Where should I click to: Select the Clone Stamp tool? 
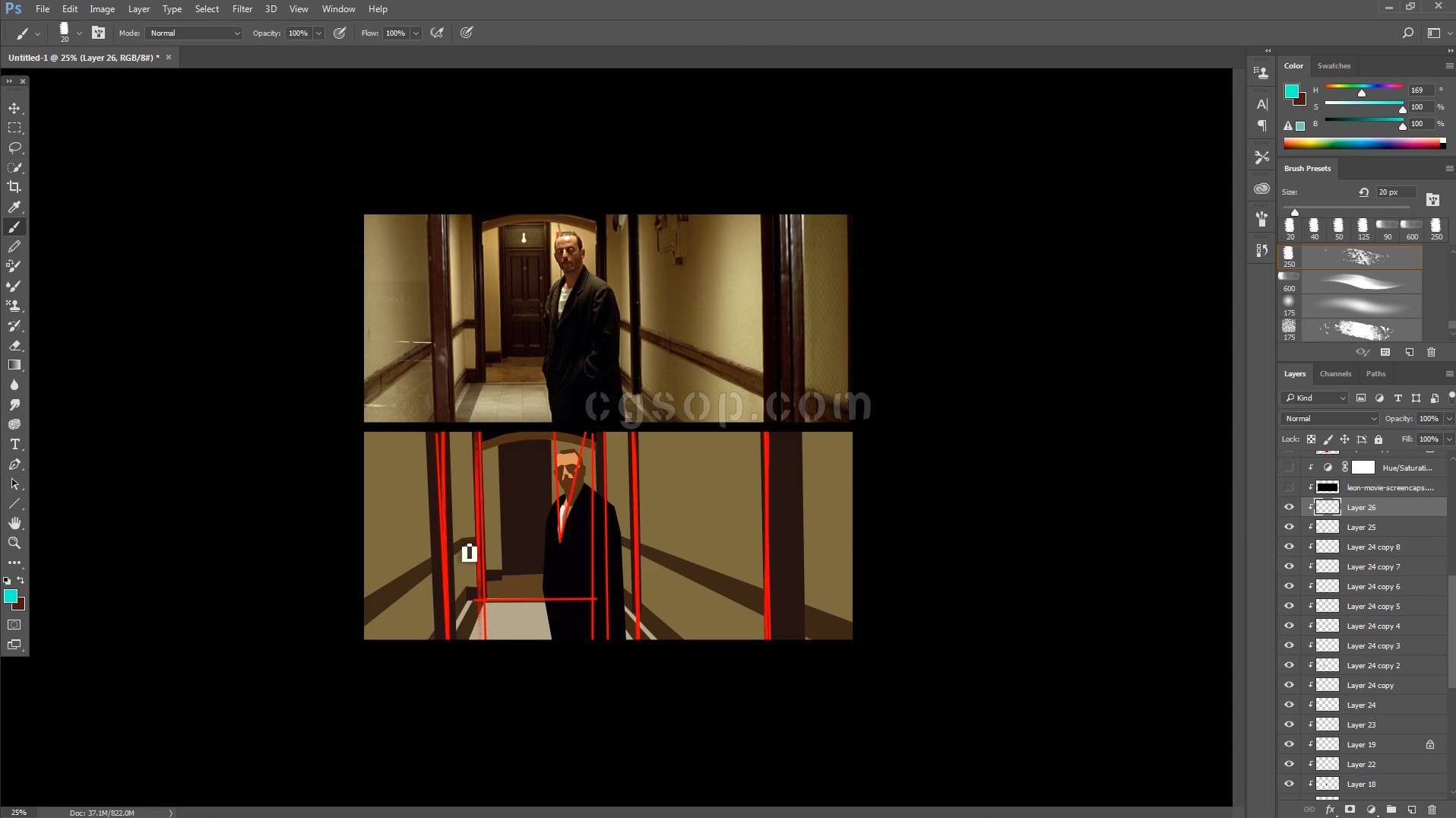(14, 306)
